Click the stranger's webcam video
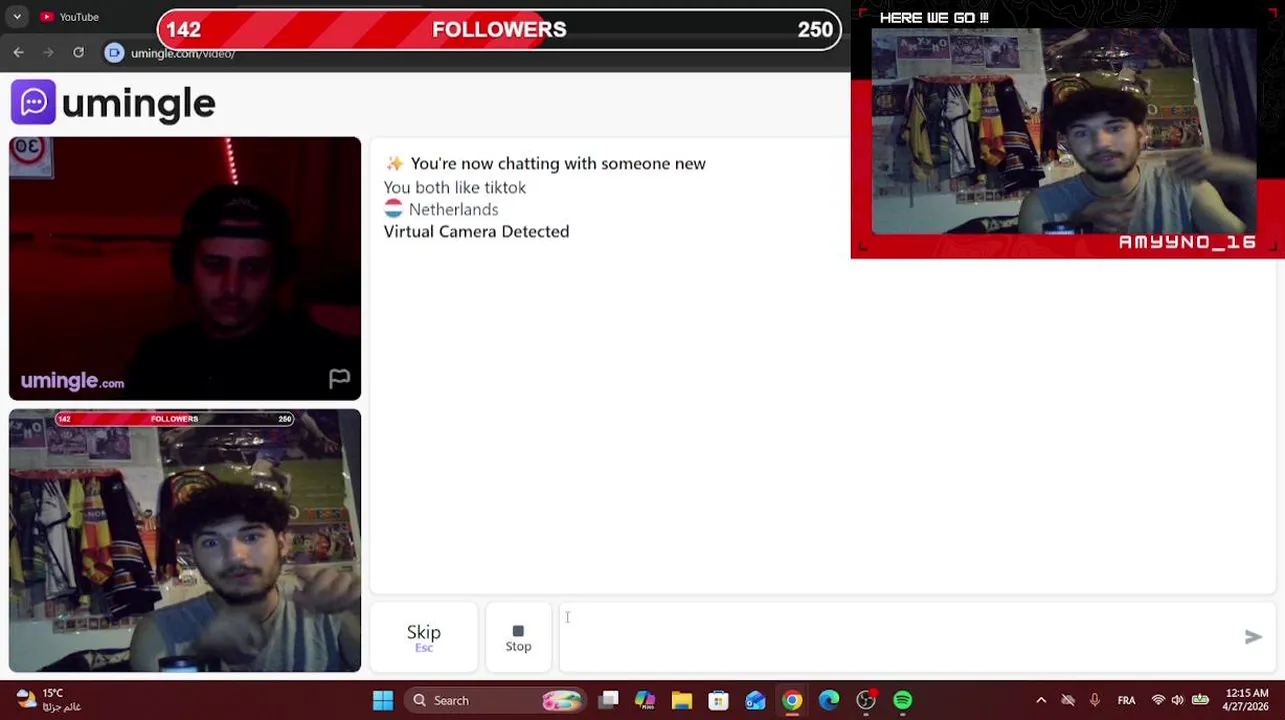The width and height of the screenshot is (1285, 720). tap(185, 268)
